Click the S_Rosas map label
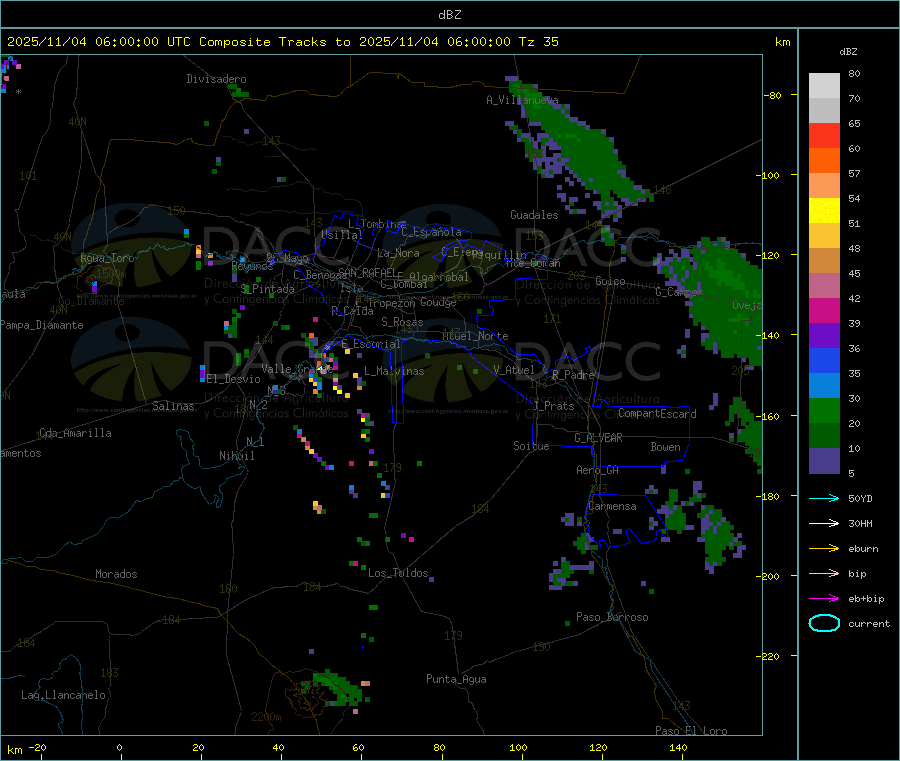This screenshot has width=900, height=761. click(x=402, y=322)
